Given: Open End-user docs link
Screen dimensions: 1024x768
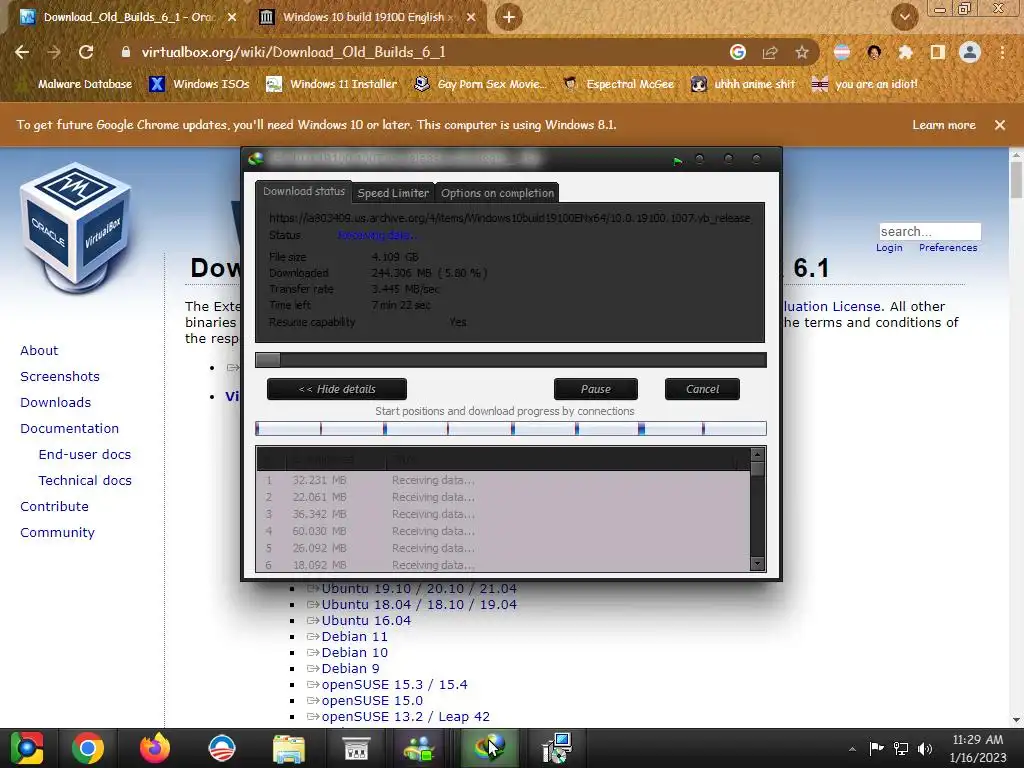Looking at the screenshot, I should coord(85,455).
